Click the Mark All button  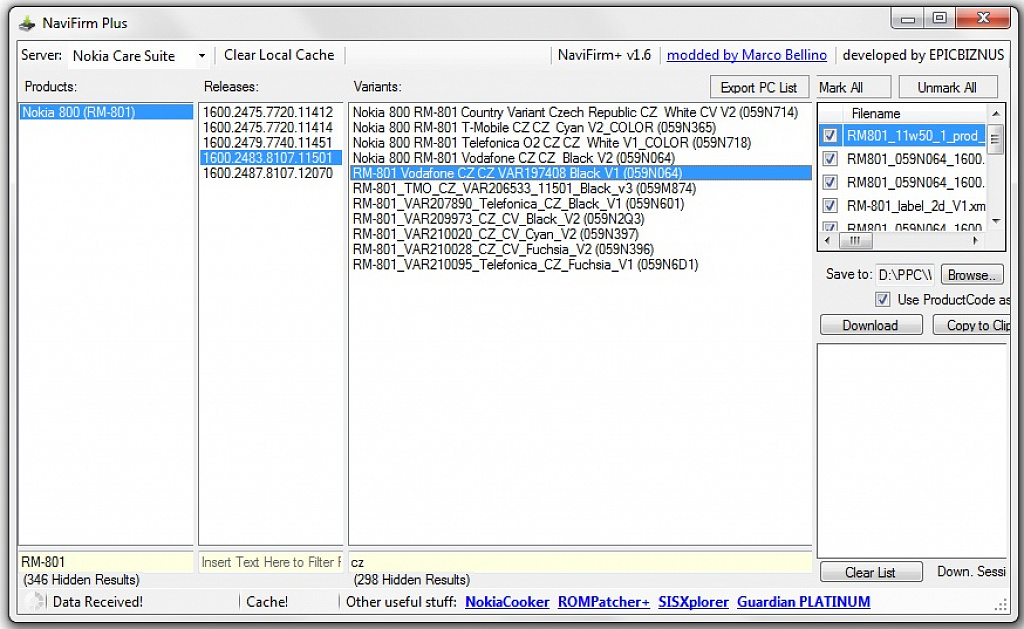click(x=852, y=88)
